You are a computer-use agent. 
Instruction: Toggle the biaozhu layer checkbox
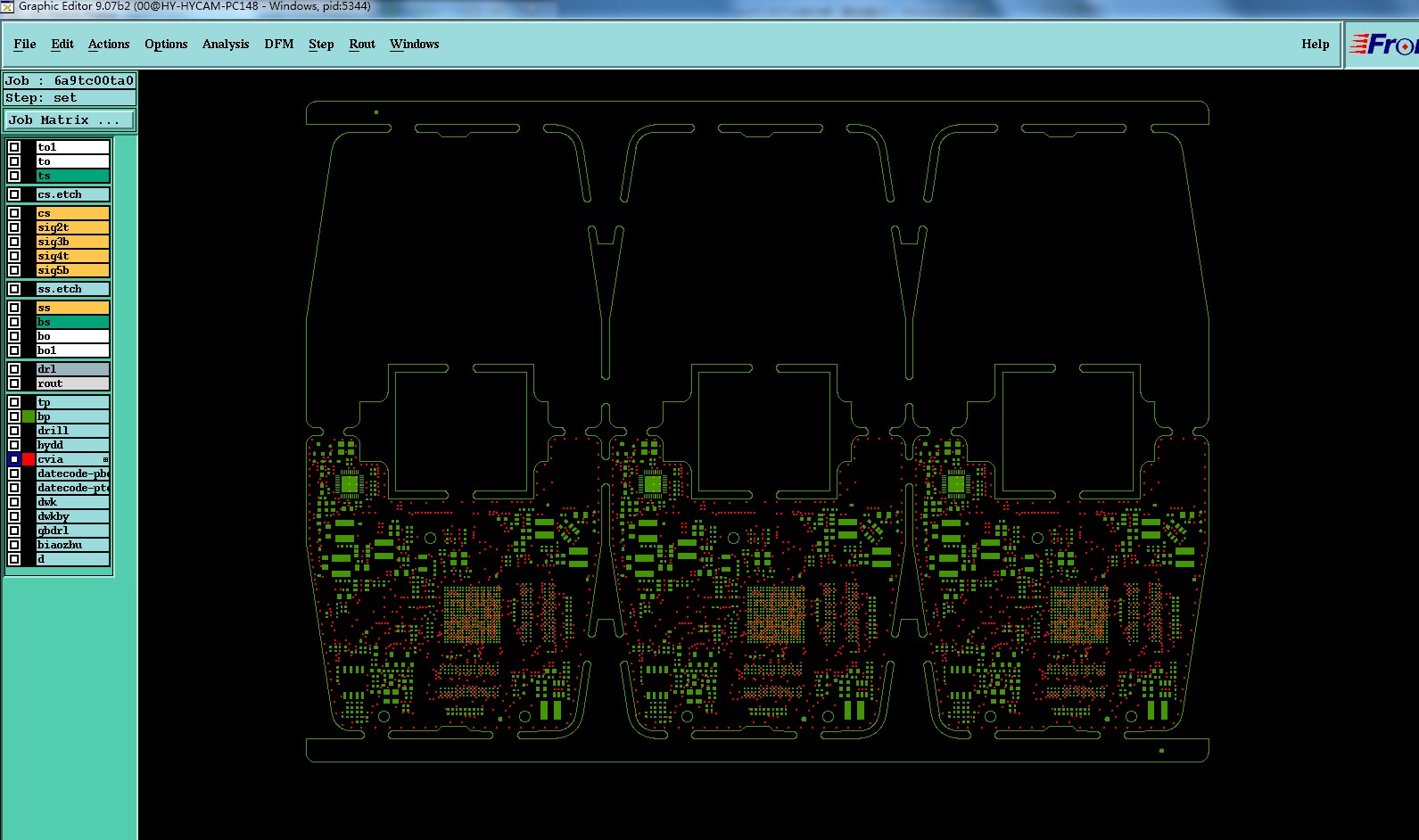pyautogui.click(x=14, y=545)
